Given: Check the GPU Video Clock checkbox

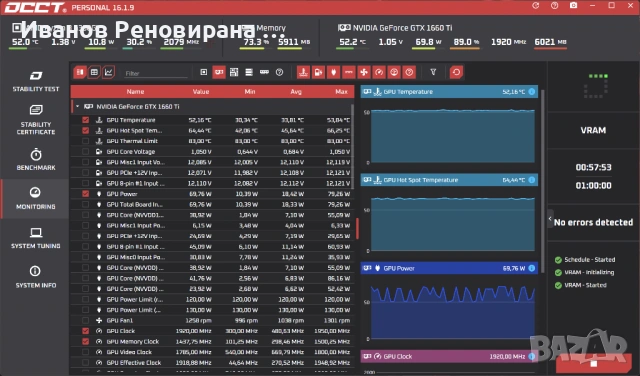Looking at the screenshot, I should coord(85,352).
